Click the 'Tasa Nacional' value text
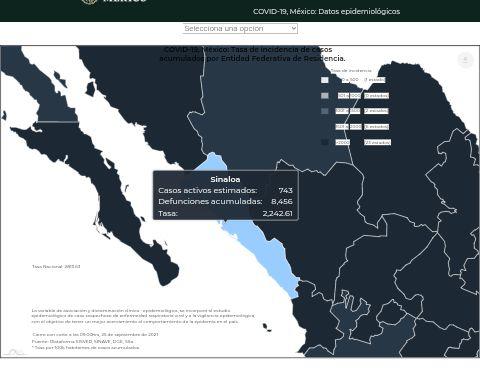480x376 pixels. point(56,267)
